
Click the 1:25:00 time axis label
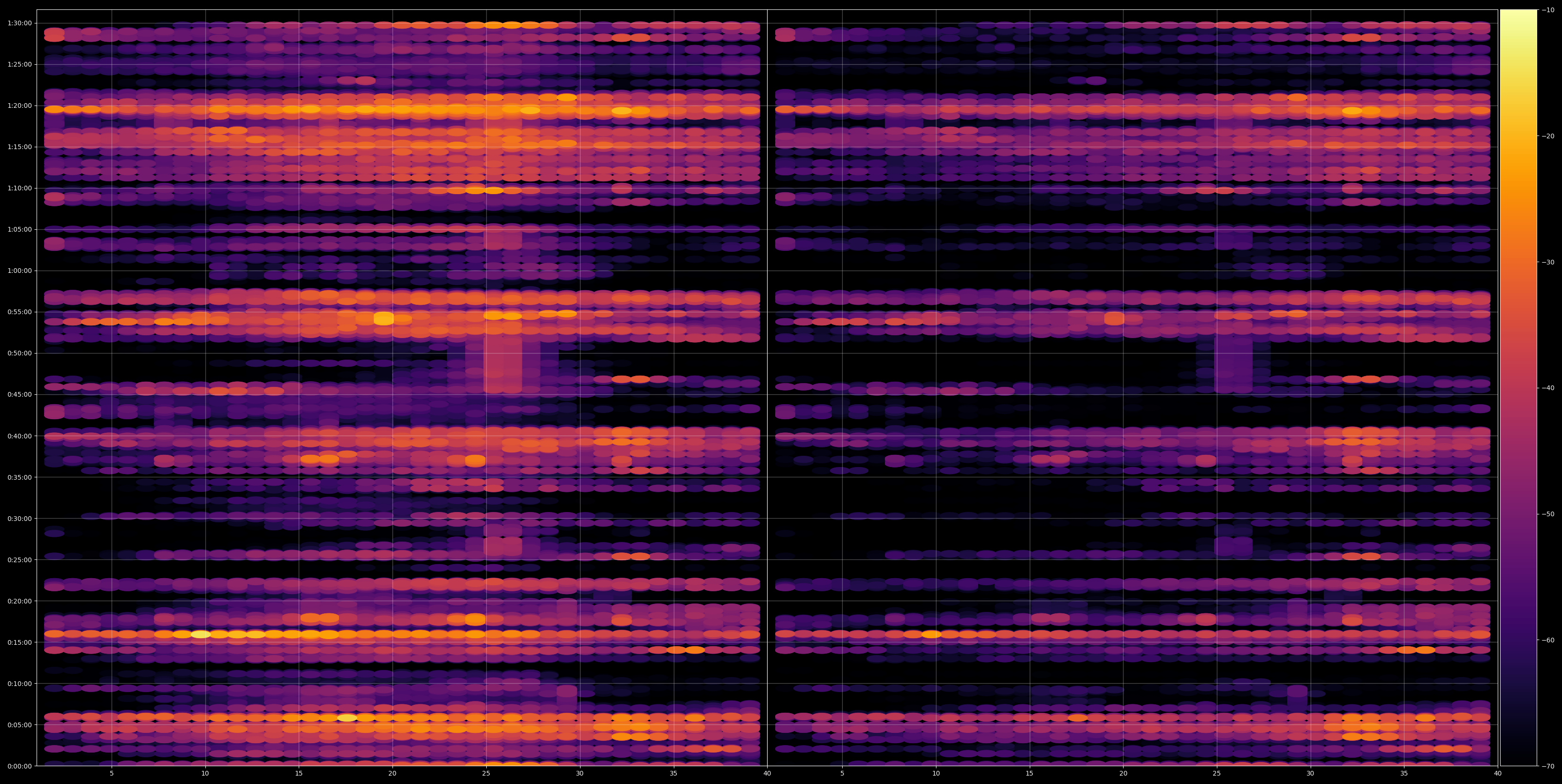click(19, 65)
